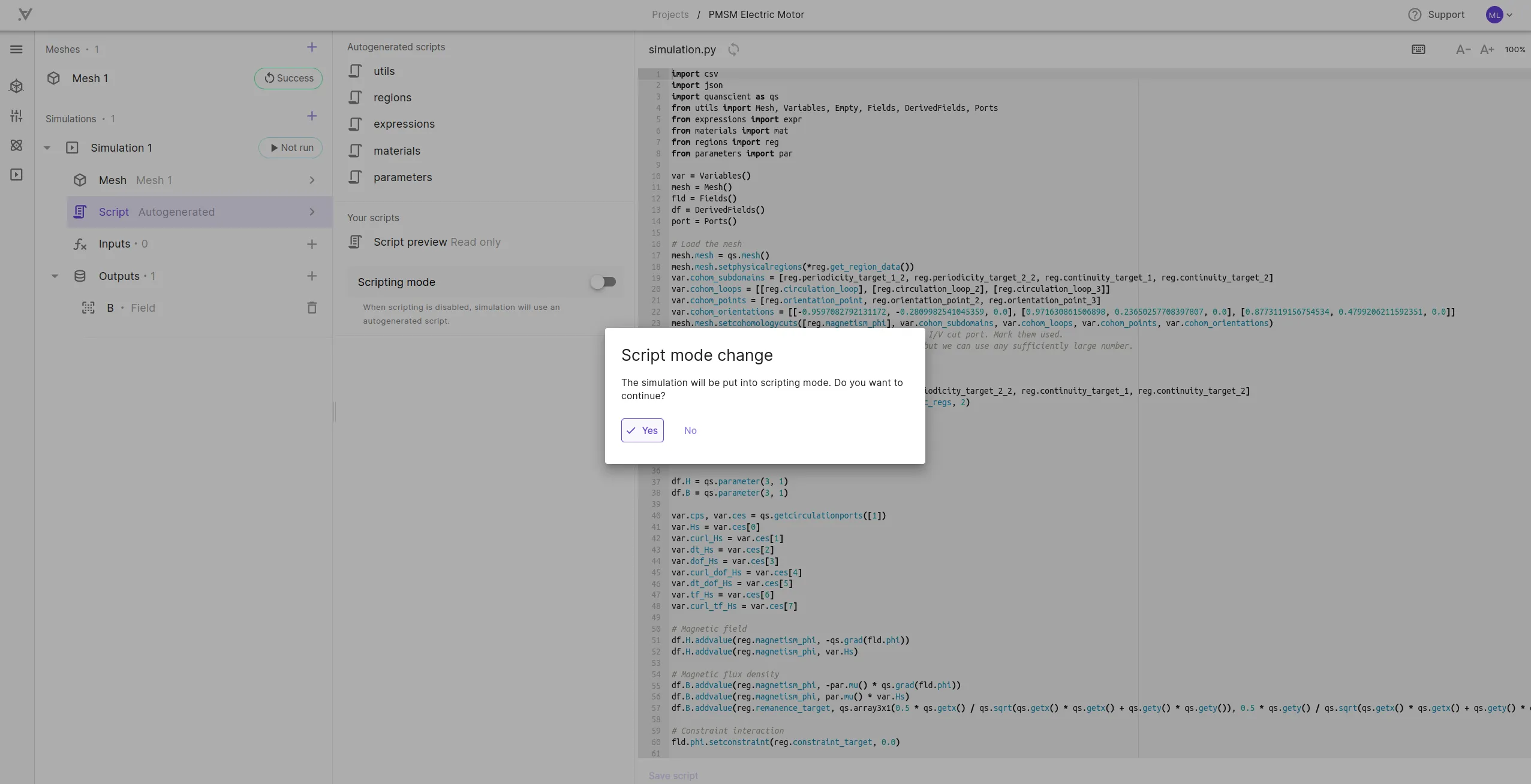Screen dimensions: 1531x784
Task: Click the app logo icon
Action: tap(25, 14)
